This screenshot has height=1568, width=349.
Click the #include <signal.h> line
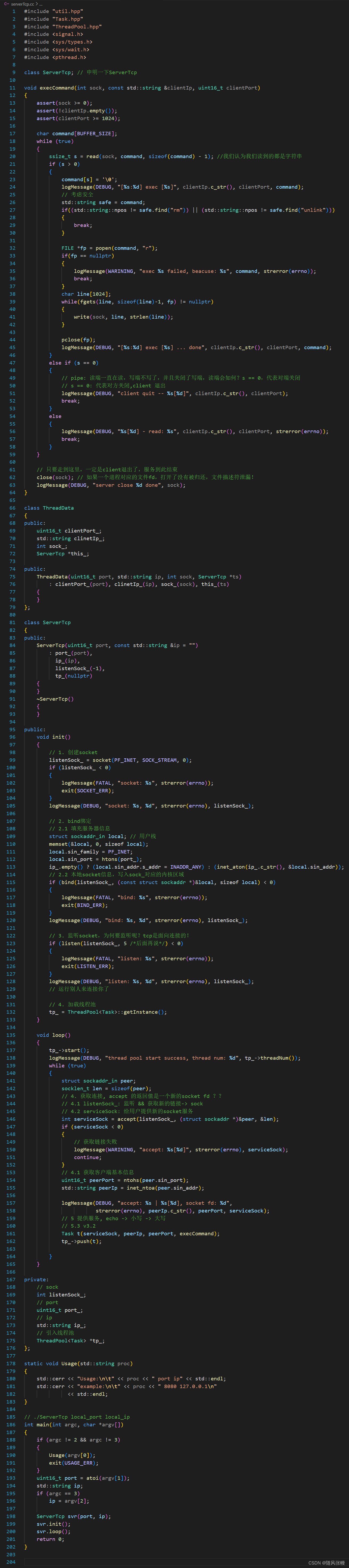[x=53, y=34]
